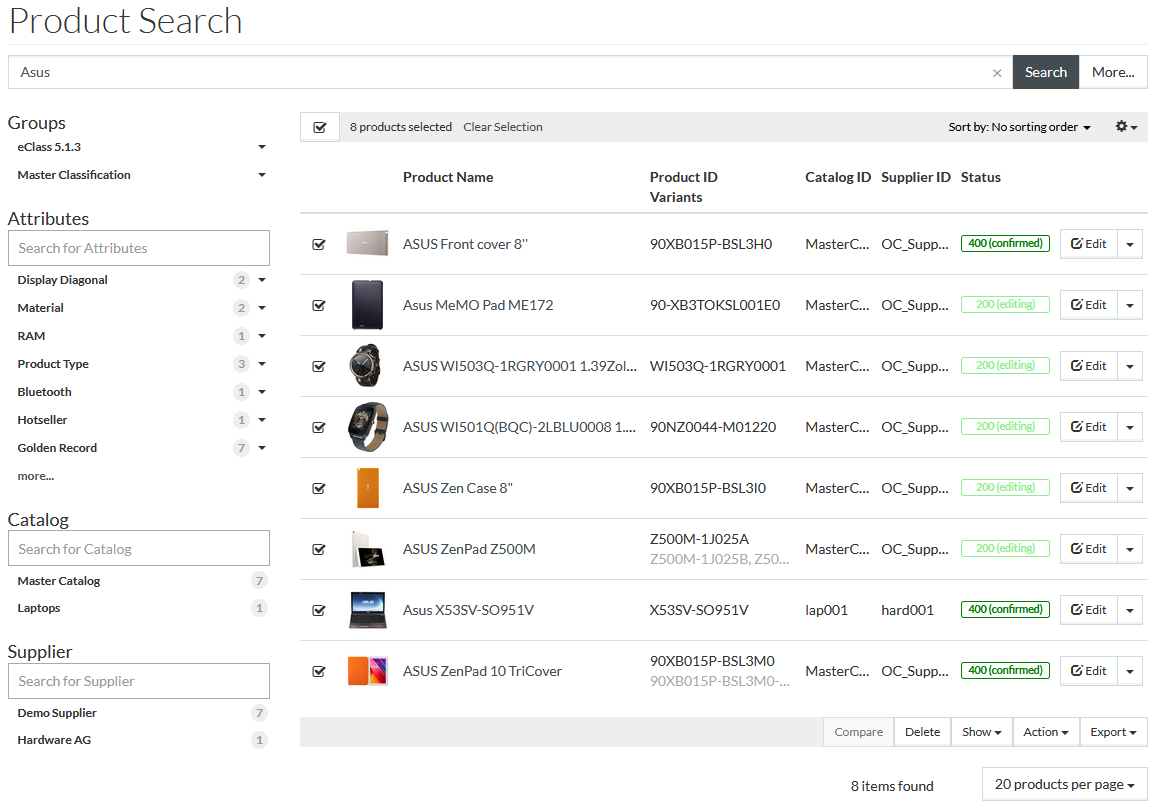Viewport: 1158px width, 807px height.
Task: Expand the Product Type attribute filter
Action: pos(261,364)
